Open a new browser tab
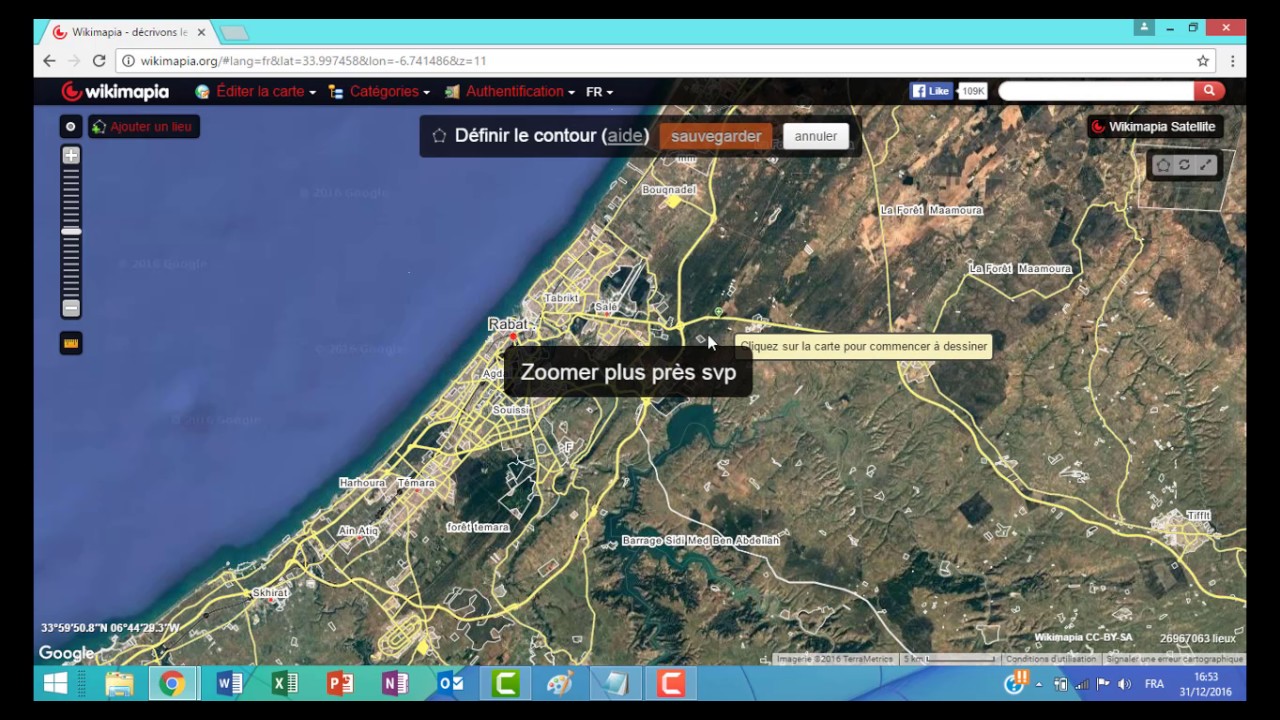This screenshot has height=720, width=1280. coord(234,33)
